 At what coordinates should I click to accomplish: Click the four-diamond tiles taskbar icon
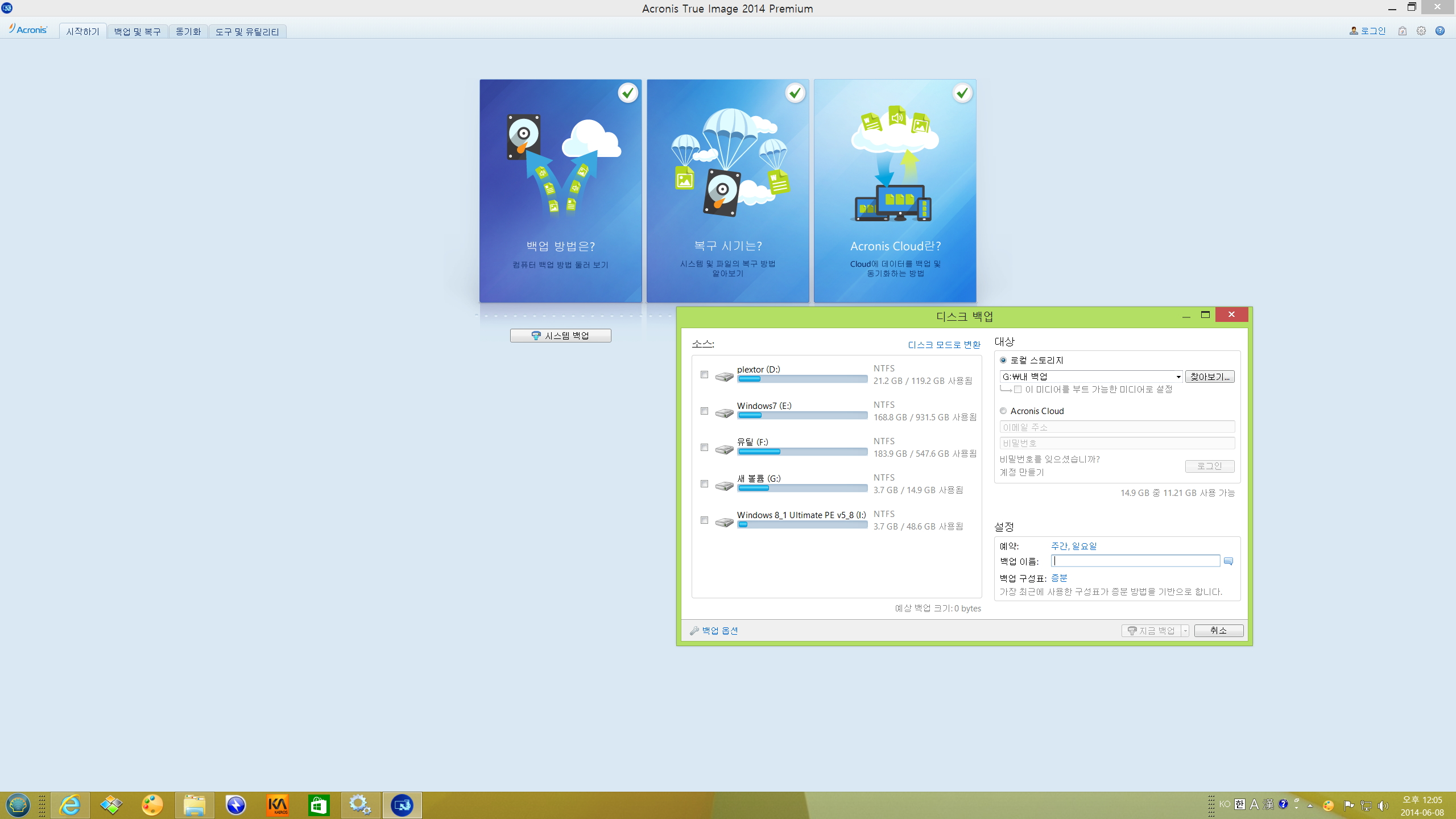pos(111,805)
